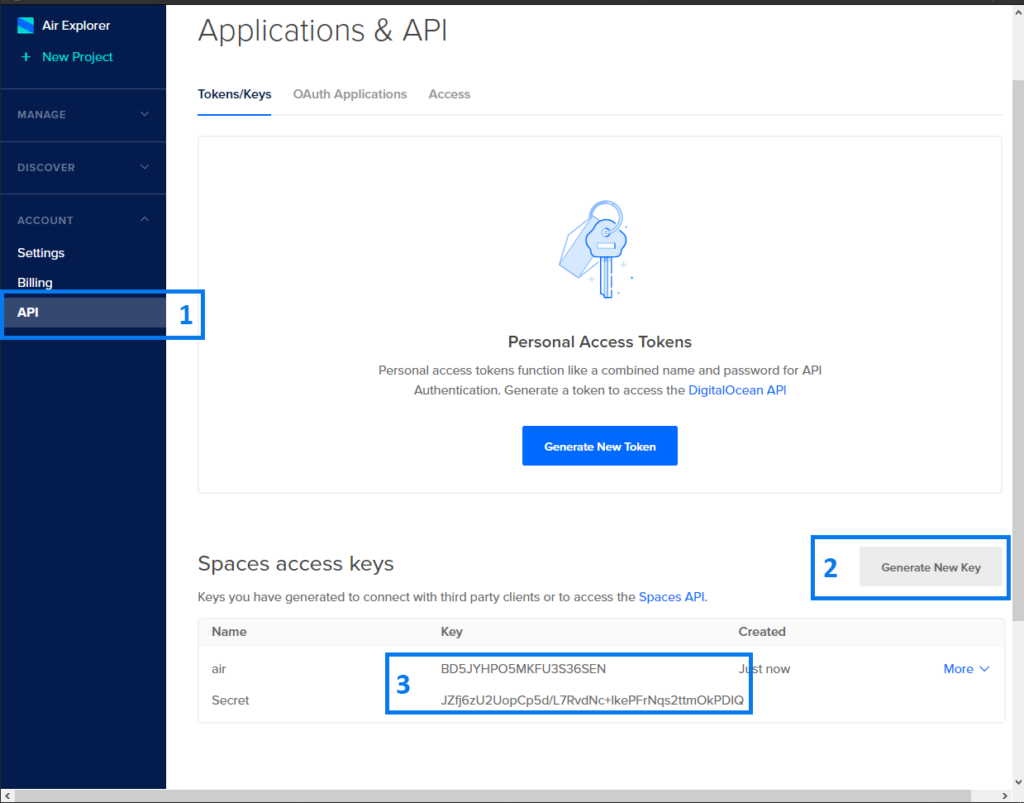Click the Key column header
The width and height of the screenshot is (1024, 803).
(451, 631)
